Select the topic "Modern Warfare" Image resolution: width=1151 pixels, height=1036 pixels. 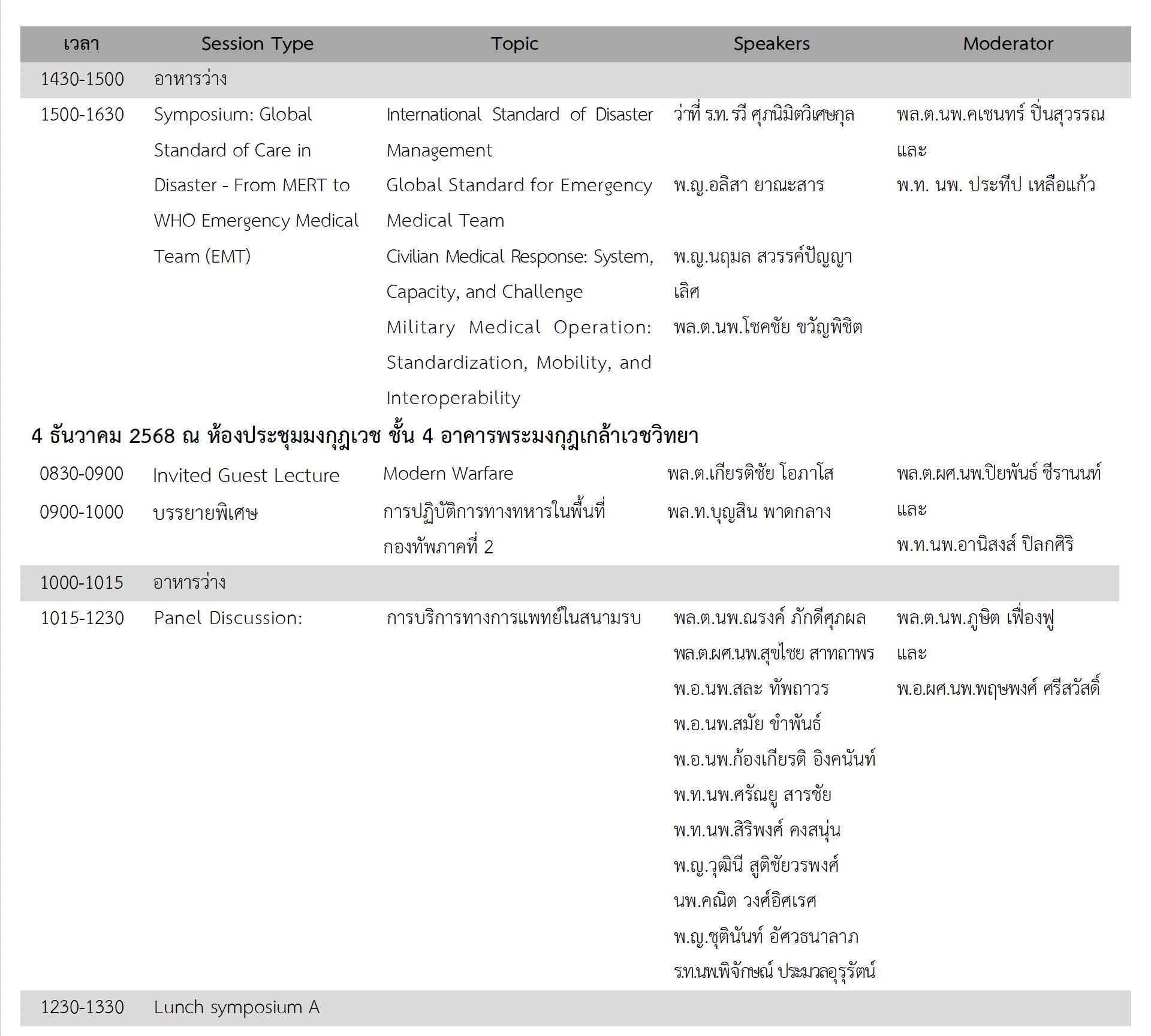coord(448,474)
